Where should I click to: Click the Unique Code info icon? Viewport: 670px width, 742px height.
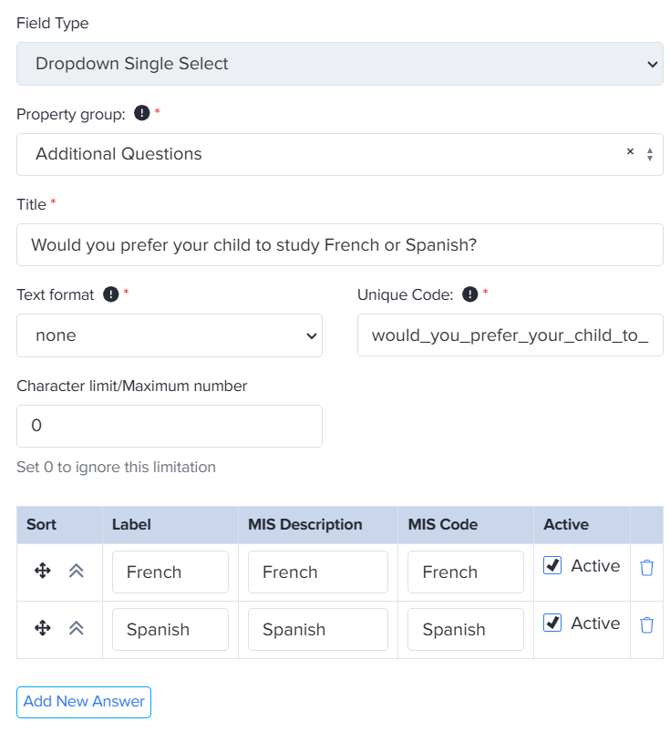click(470, 295)
